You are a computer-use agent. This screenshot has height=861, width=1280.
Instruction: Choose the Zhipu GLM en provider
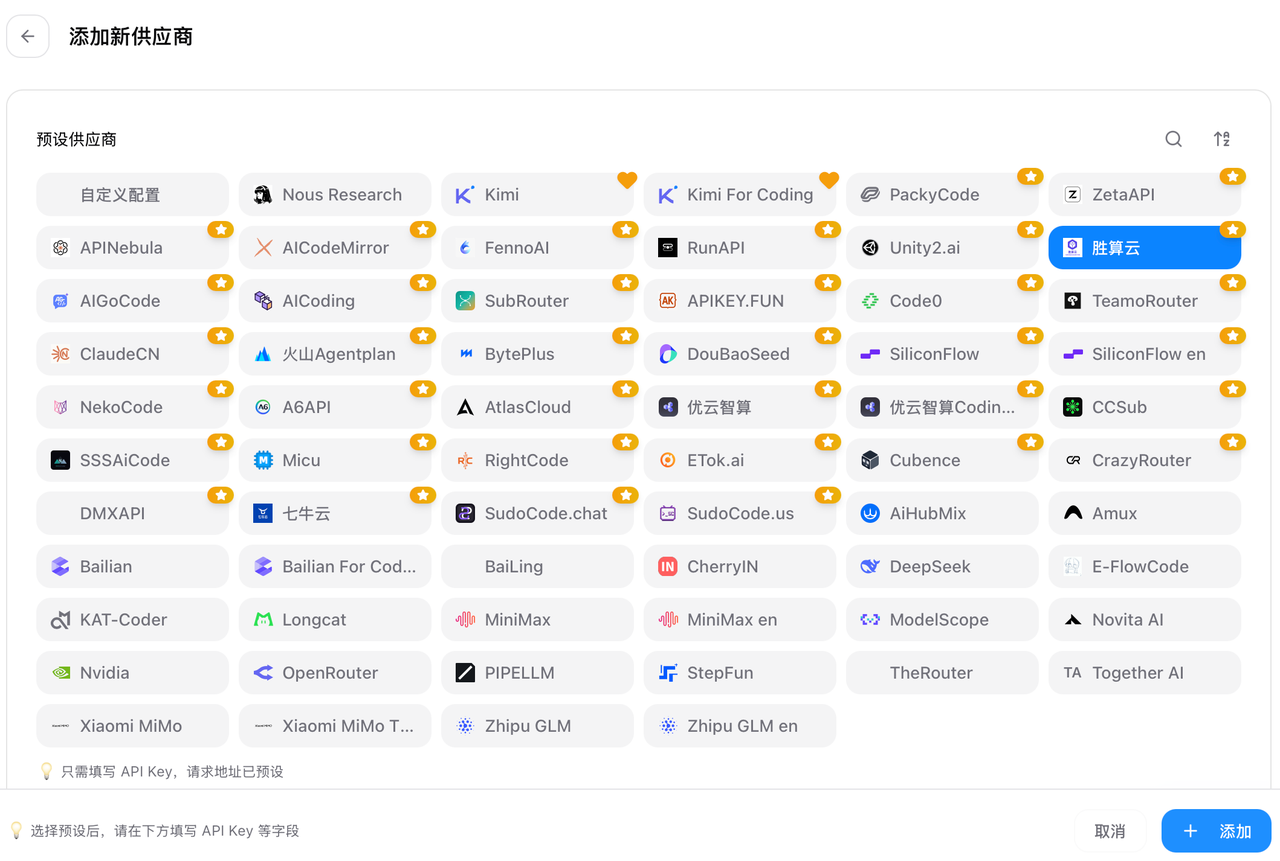point(740,726)
